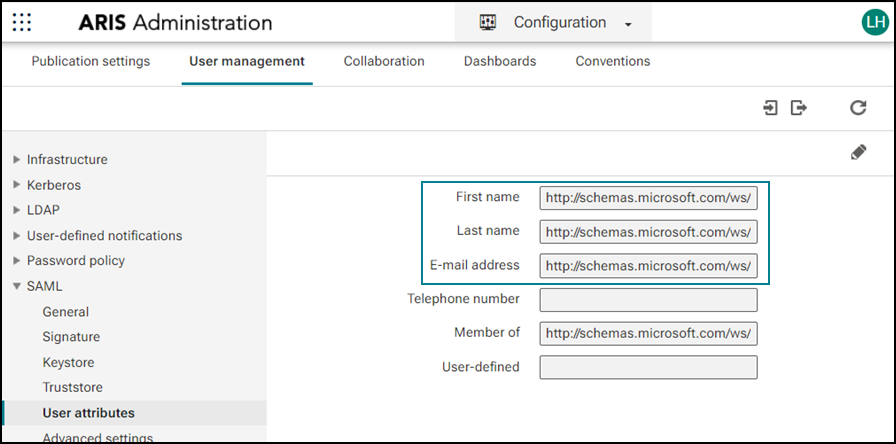The image size is (896, 444).
Task: Select General under SAML
Action: tap(66, 312)
